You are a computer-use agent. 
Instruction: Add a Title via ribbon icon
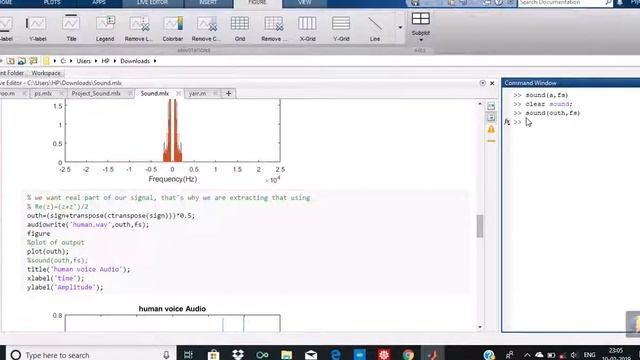(71, 28)
